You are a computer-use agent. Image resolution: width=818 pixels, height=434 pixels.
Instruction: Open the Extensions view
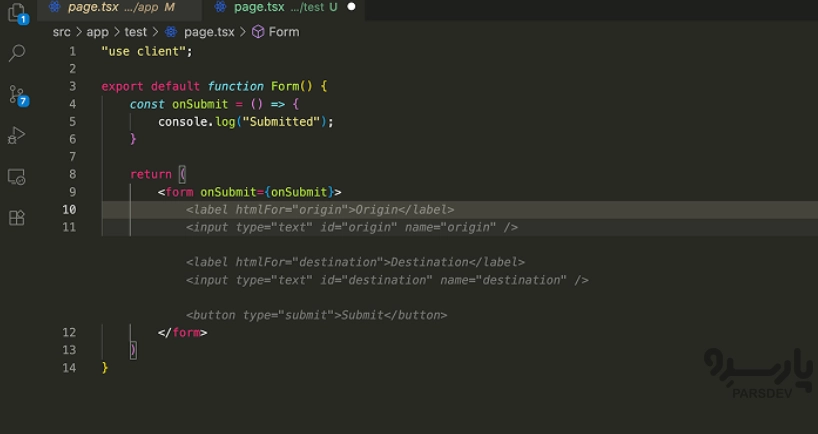[16, 217]
